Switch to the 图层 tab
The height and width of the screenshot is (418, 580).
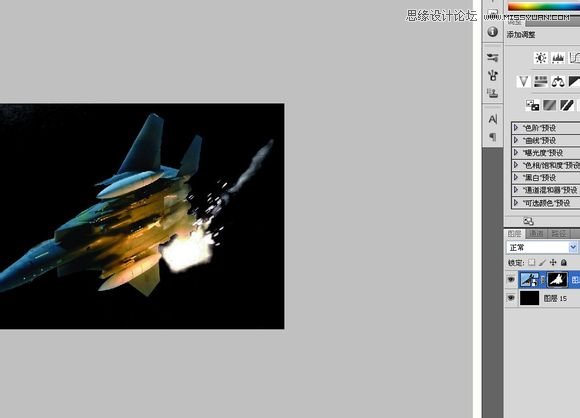515,234
